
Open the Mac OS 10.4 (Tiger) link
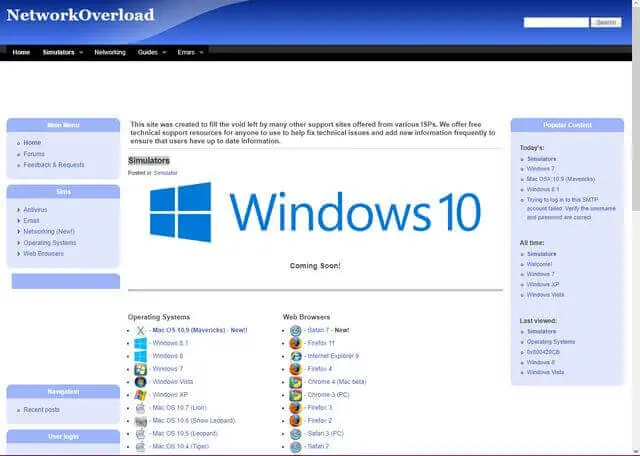(x=180, y=446)
